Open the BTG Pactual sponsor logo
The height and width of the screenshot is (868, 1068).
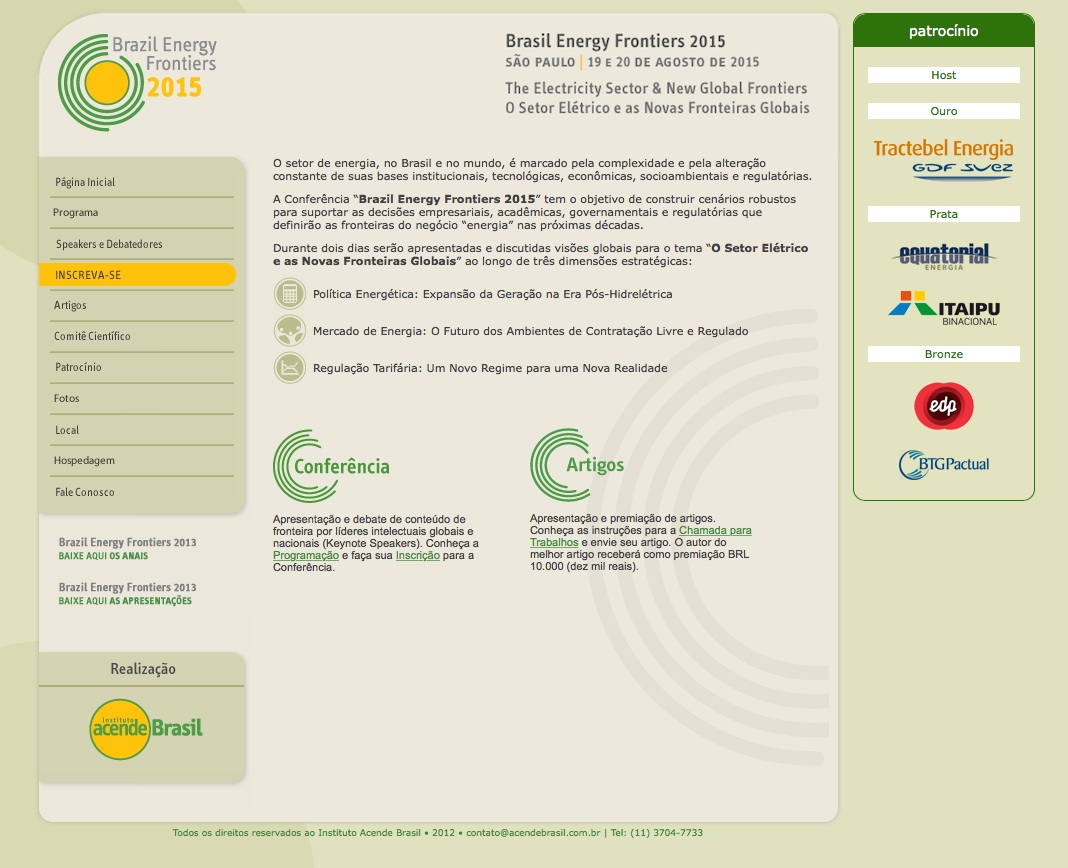tap(943, 465)
